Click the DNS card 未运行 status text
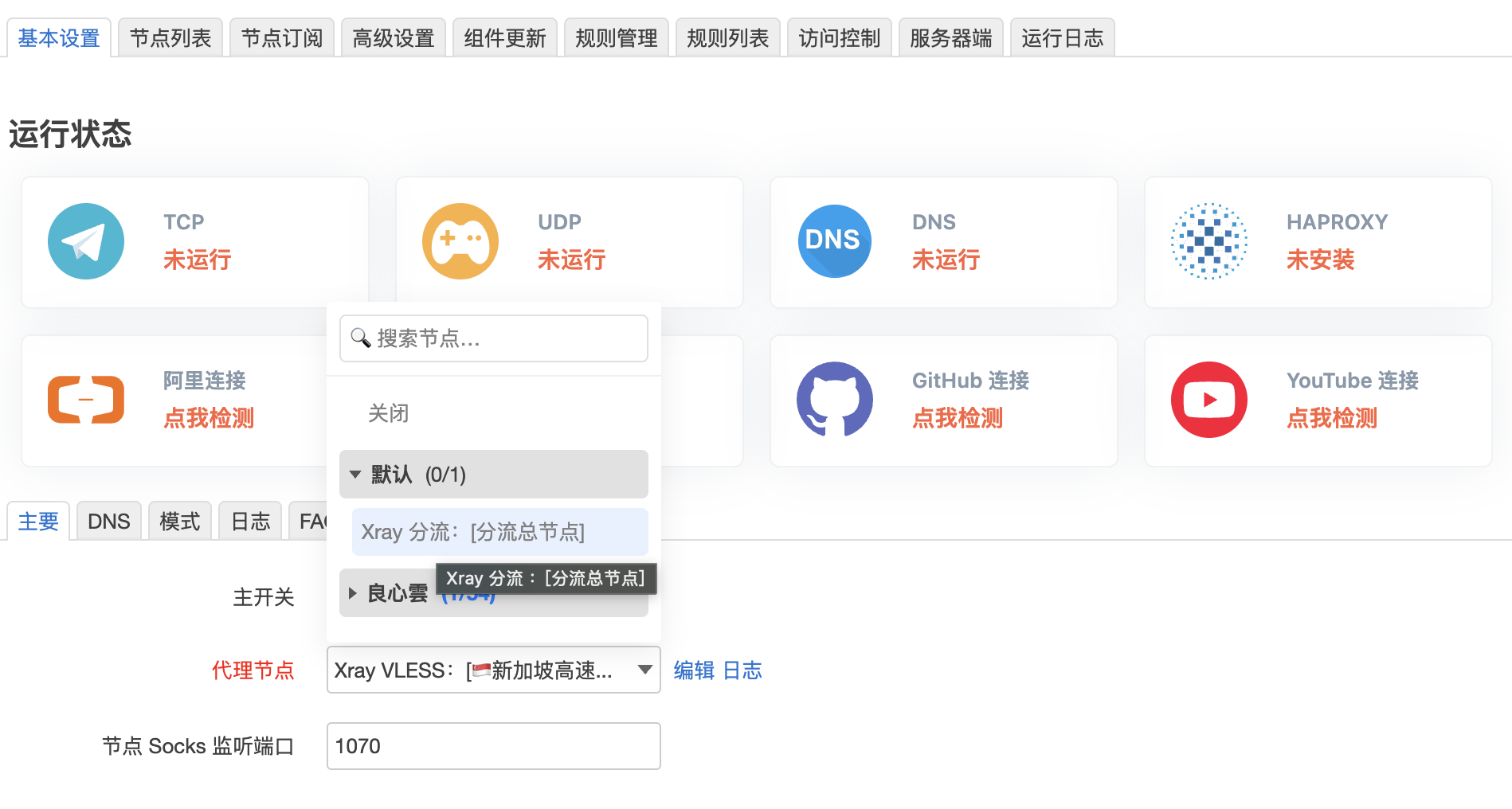The height and width of the screenshot is (809, 1512). click(946, 260)
